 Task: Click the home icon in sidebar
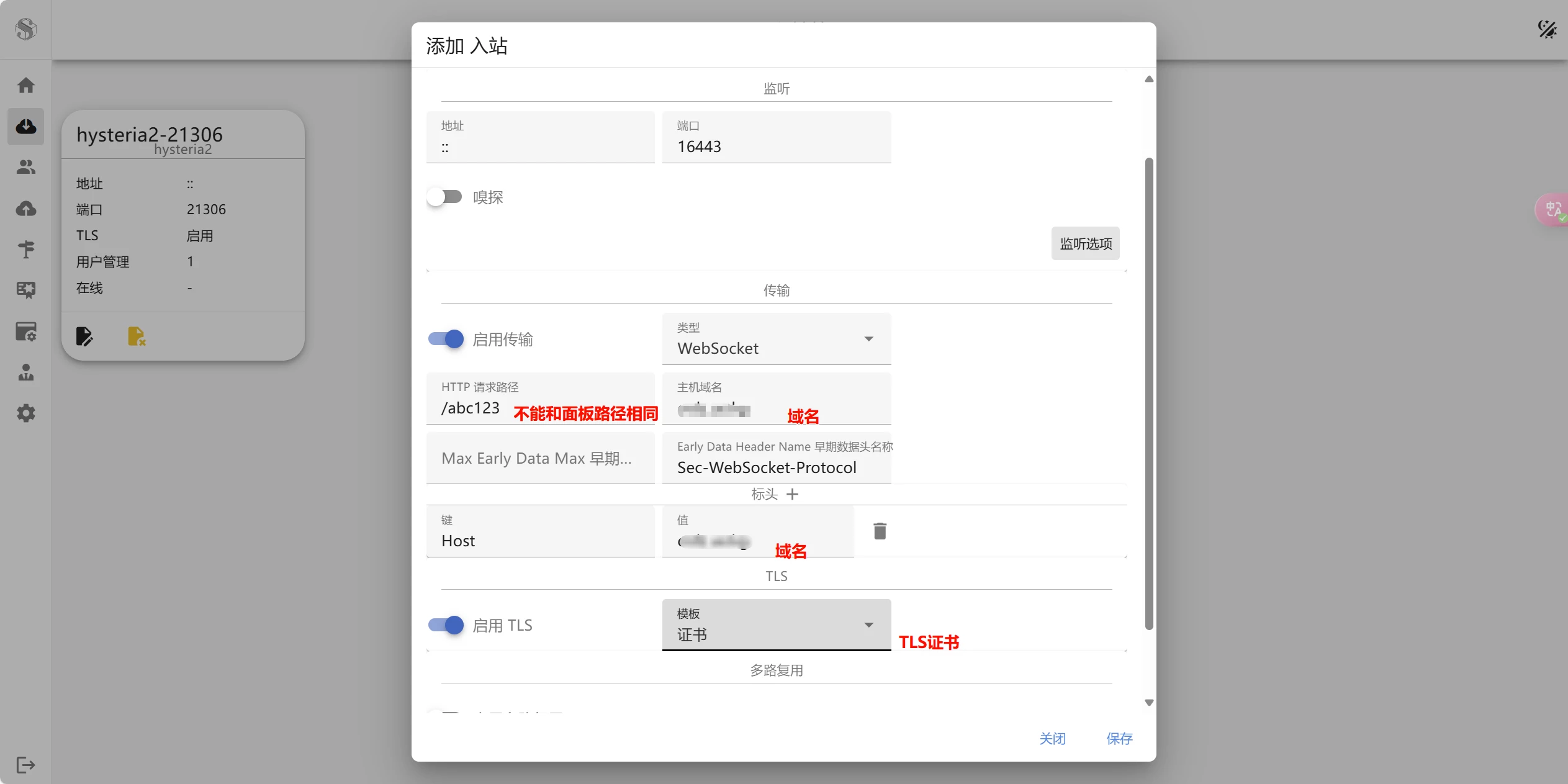coord(25,85)
